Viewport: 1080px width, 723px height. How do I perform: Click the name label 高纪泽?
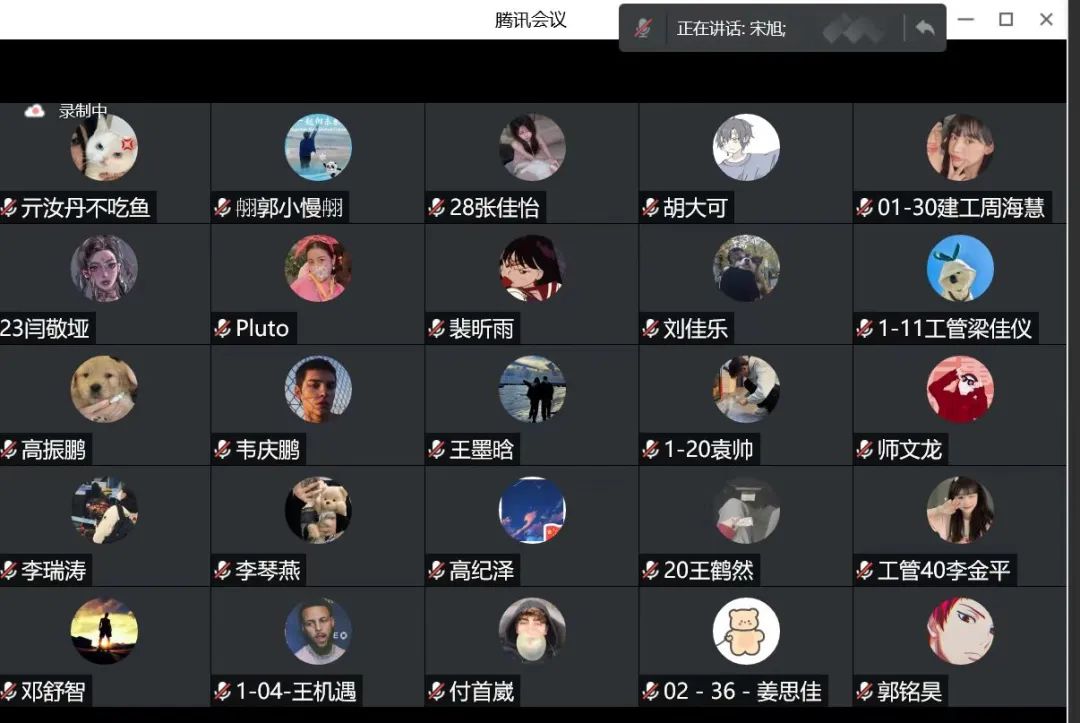(x=481, y=570)
